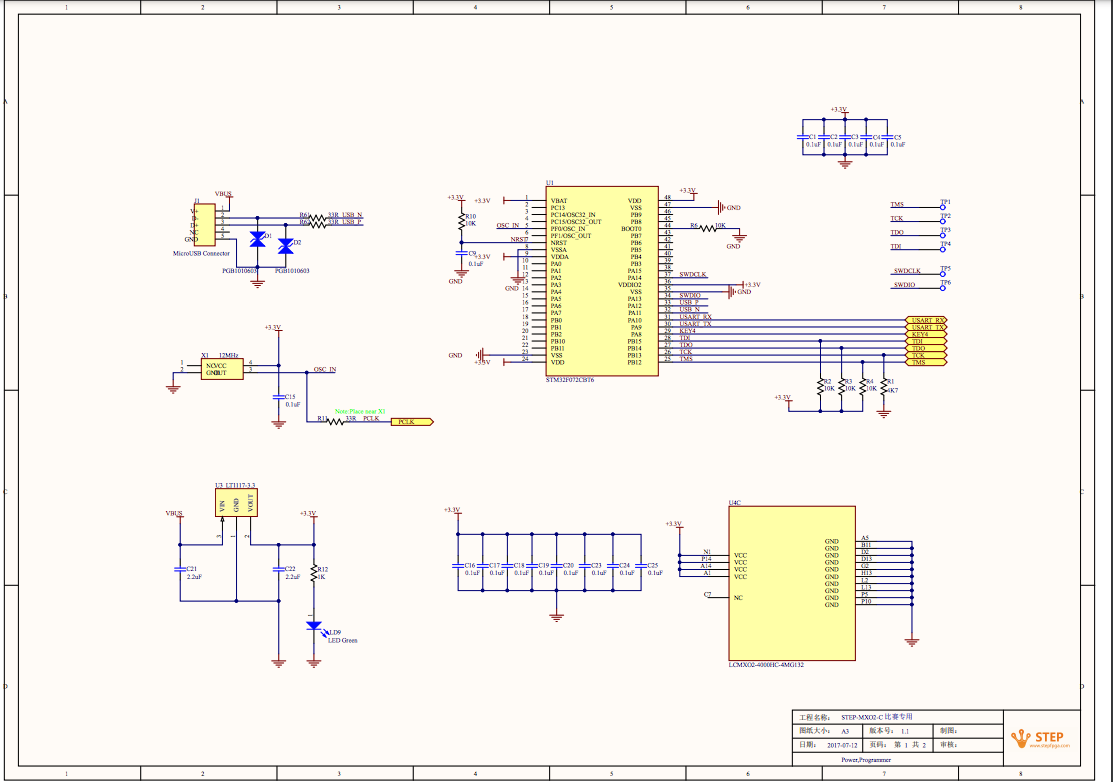Screen dimensions: 1113x782
Task: Click the 'USB_N' net label near J1
Action: click(x=352, y=214)
